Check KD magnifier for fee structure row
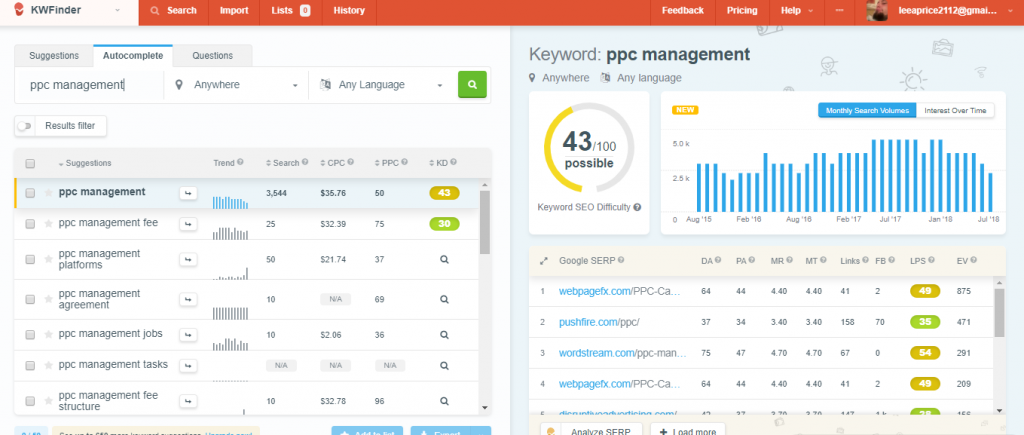This screenshot has height=435, width=1024. click(444, 401)
